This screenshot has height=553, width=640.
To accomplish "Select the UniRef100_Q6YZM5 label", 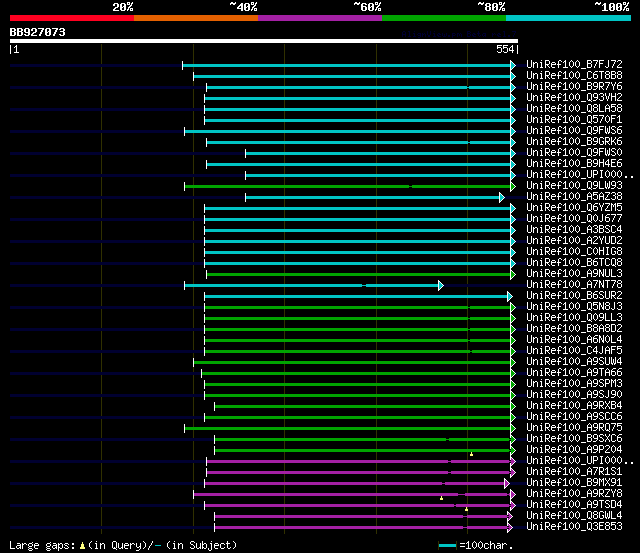I will click(574, 208).
